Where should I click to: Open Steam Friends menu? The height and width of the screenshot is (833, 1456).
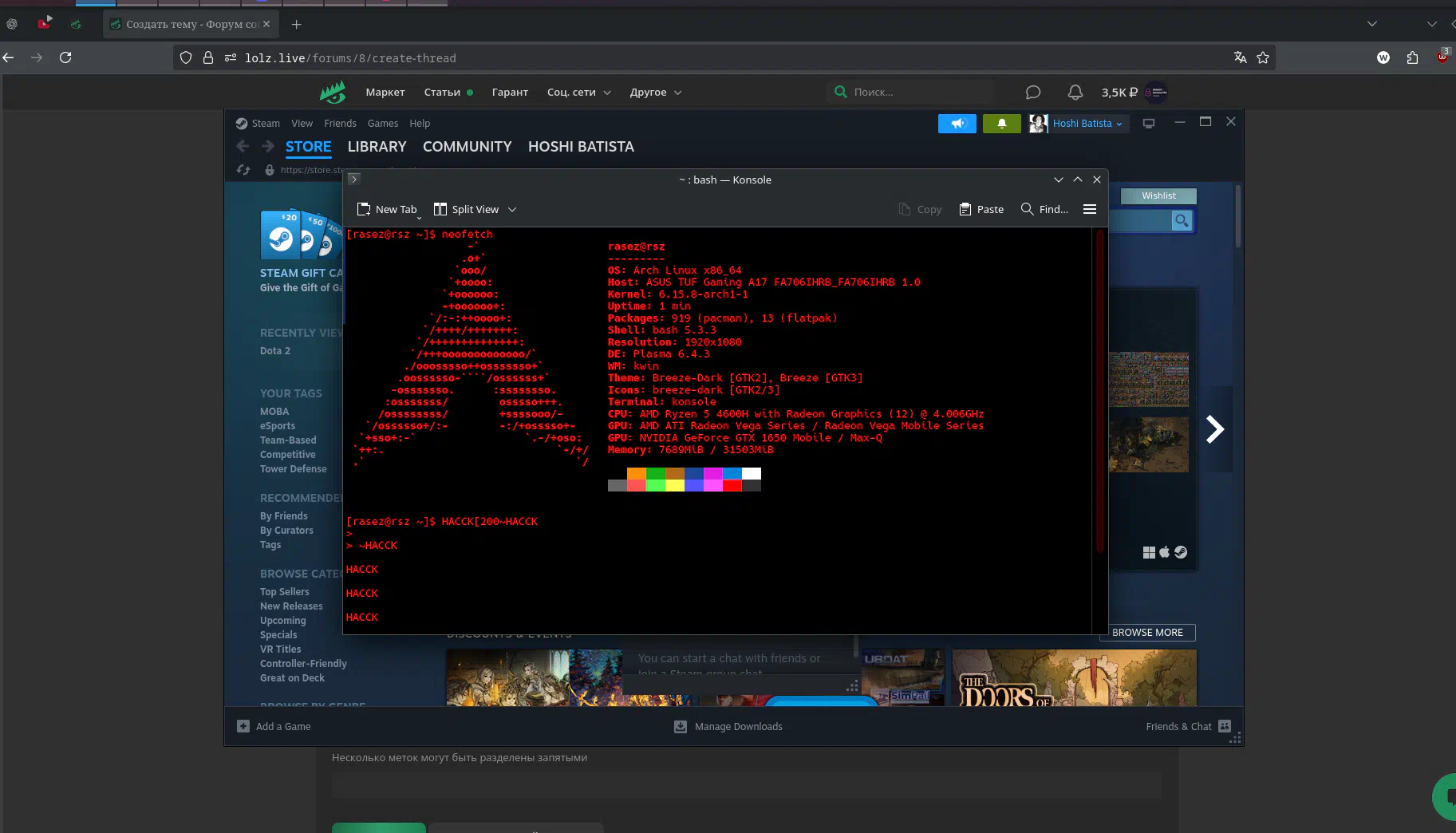click(340, 124)
